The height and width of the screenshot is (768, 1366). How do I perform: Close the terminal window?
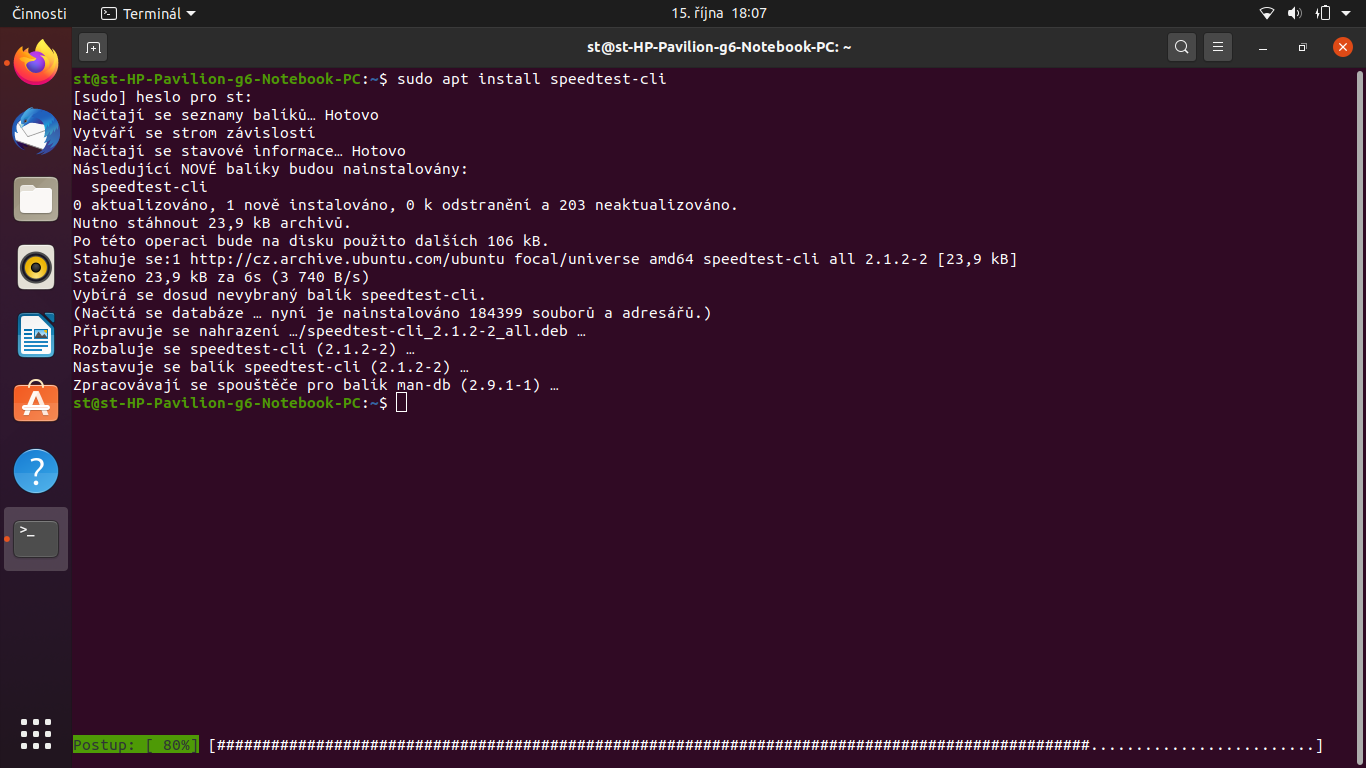(1343, 47)
